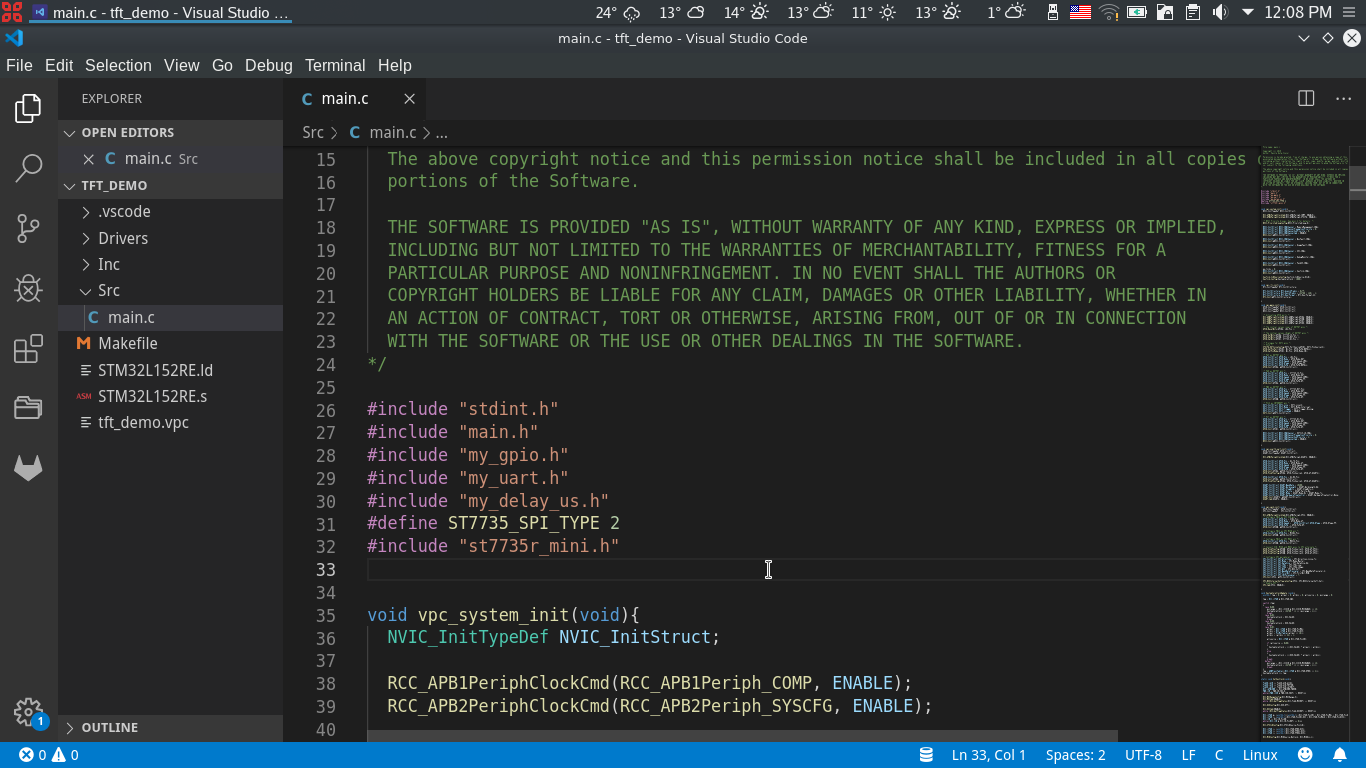
Task: Open the Extensions view
Action: pyautogui.click(x=28, y=349)
